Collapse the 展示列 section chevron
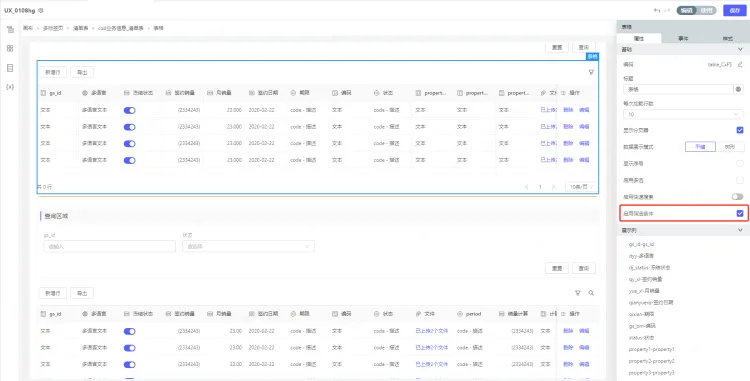 (x=740, y=230)
